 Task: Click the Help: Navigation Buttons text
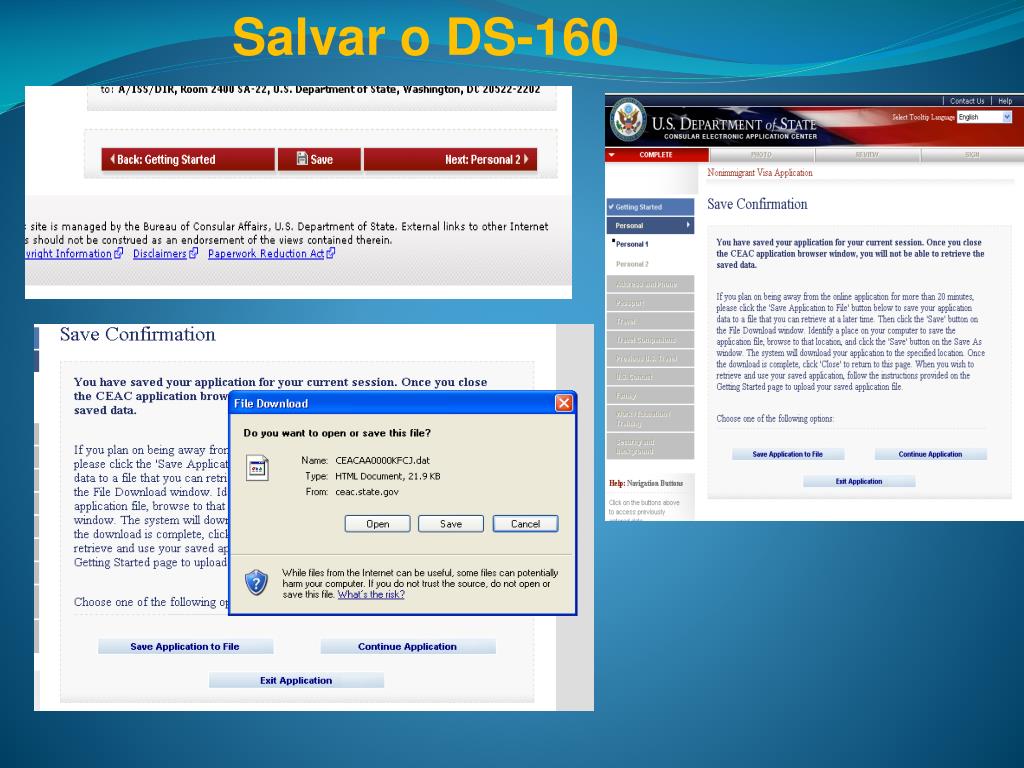pyautogui.click(x=646, y=483)
